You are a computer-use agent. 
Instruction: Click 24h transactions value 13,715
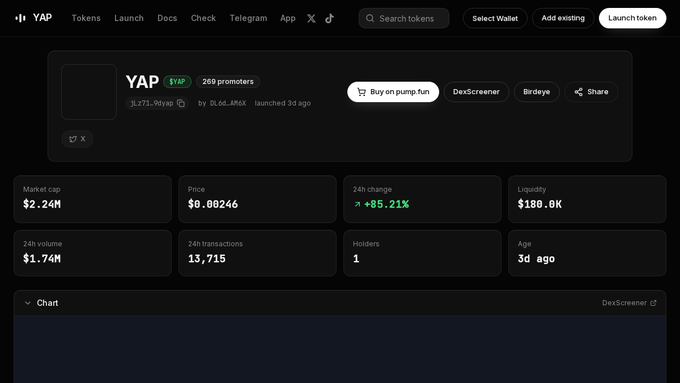click(207, 259)
